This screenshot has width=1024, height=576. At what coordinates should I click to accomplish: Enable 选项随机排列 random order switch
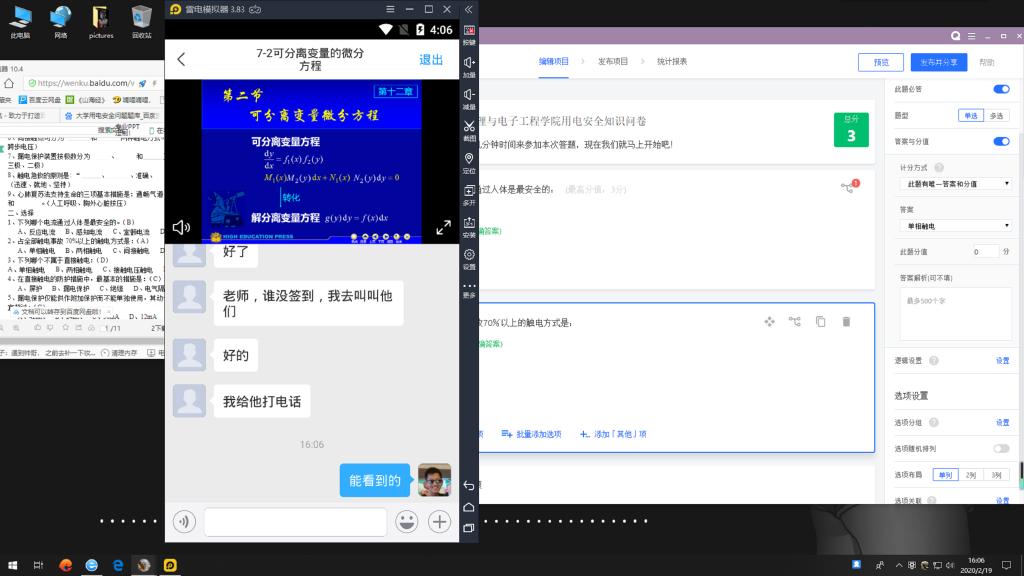click(x=1000, y=449)
